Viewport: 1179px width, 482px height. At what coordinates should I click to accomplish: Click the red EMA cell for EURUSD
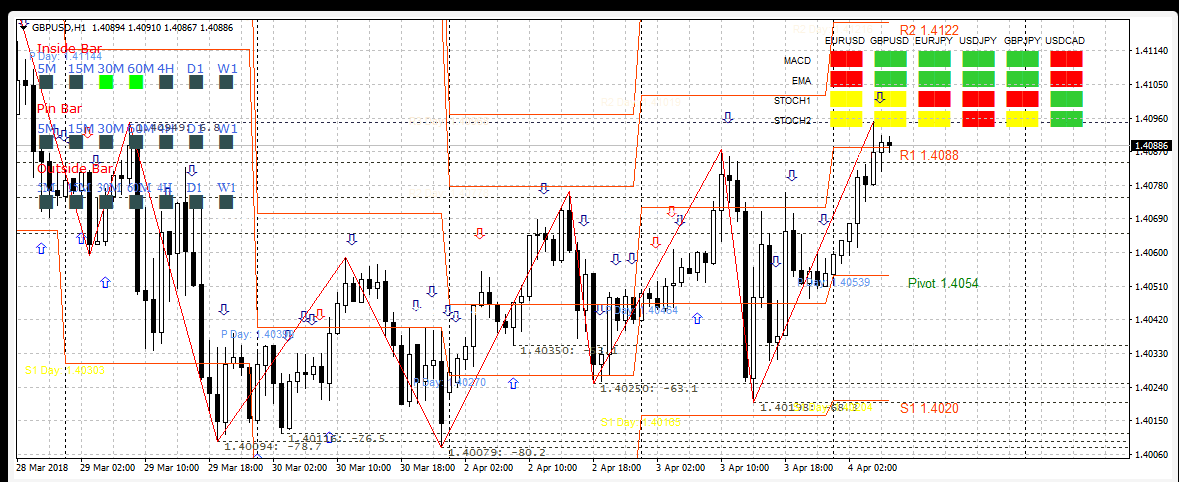click(x=847, y=79)
